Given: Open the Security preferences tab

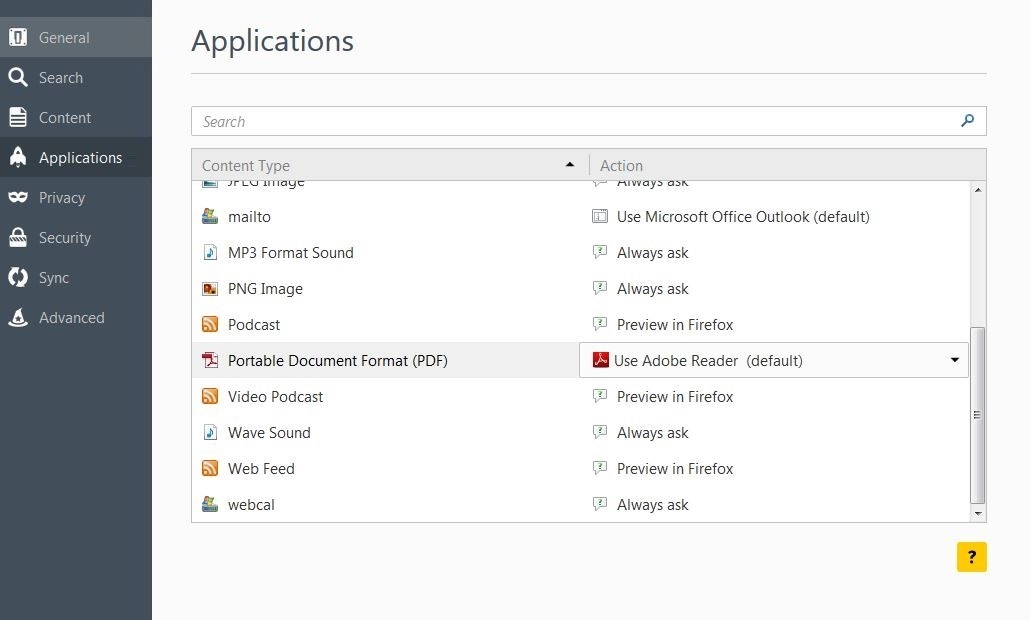Looking at the screenshot, I should (x=76, y=237).
